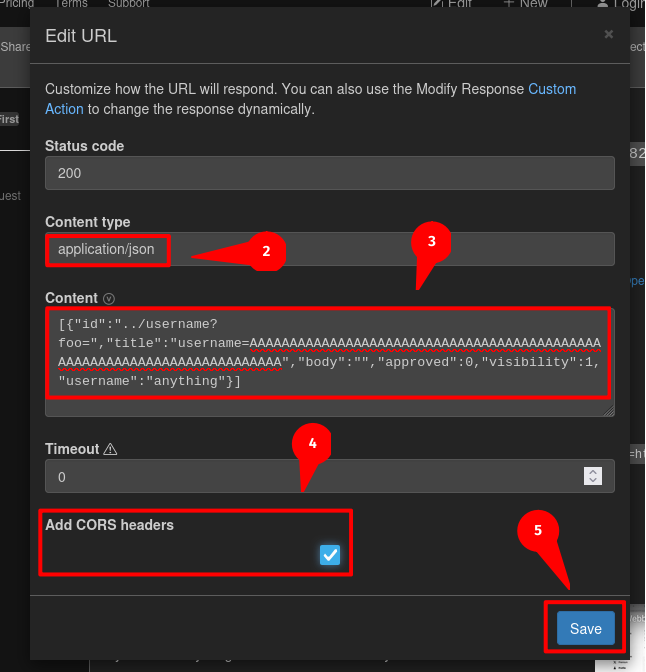Viewport: 646px width, 672px height.
Task: Click the Timeout warning triangle icon
Action: 110,449
